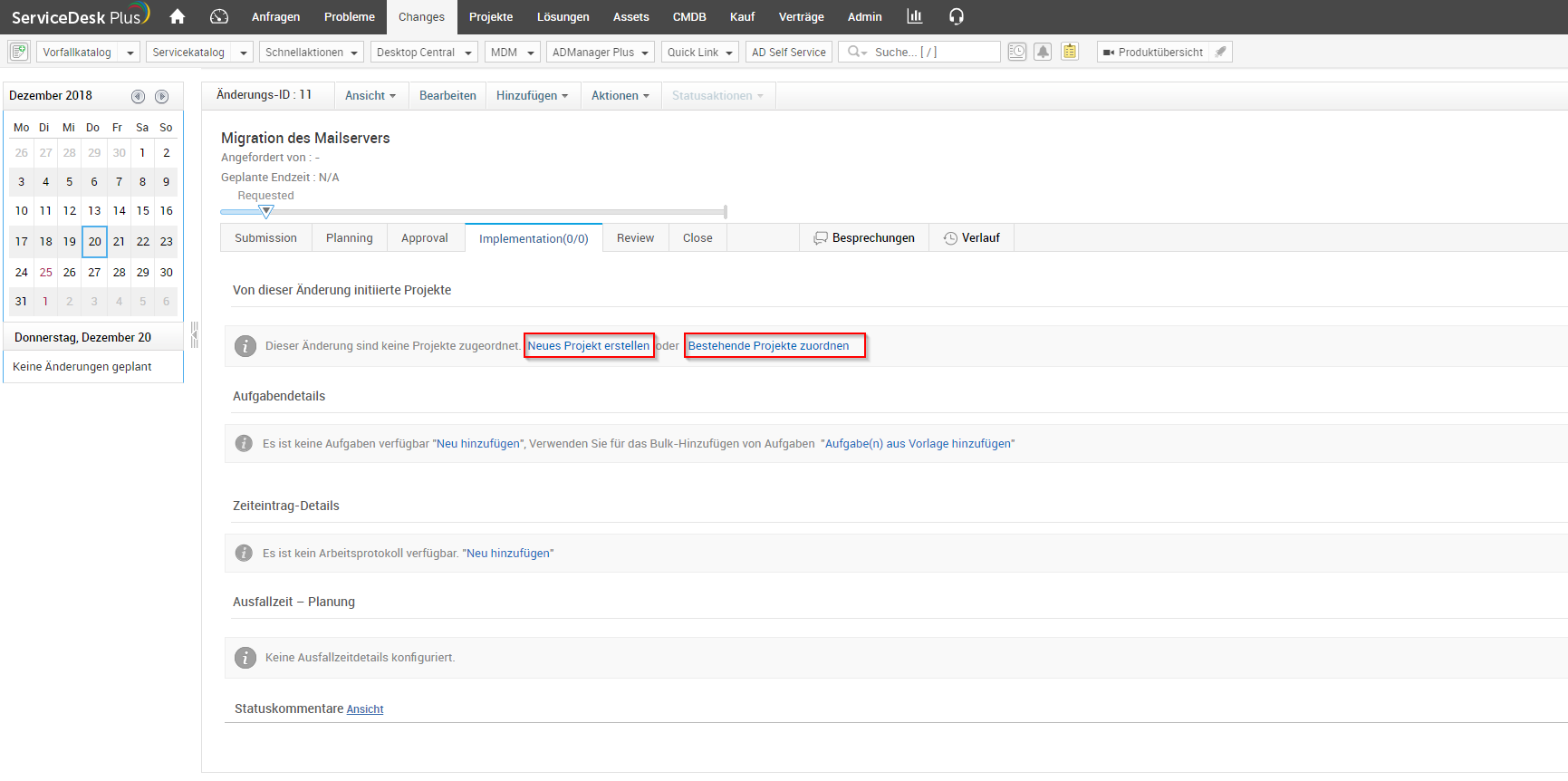Click the new request note icon
The height and width of the screenshot is (781, 1568).
(19, 52)
